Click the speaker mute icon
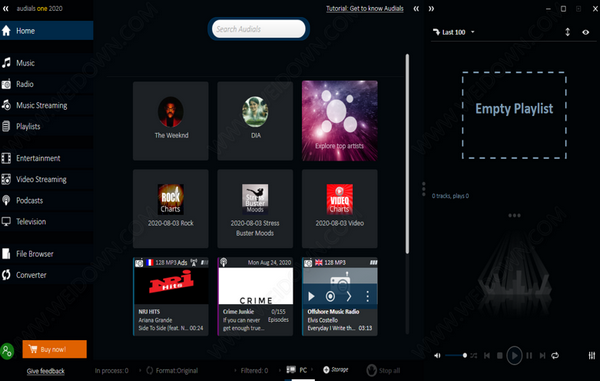 pos(437,355)
